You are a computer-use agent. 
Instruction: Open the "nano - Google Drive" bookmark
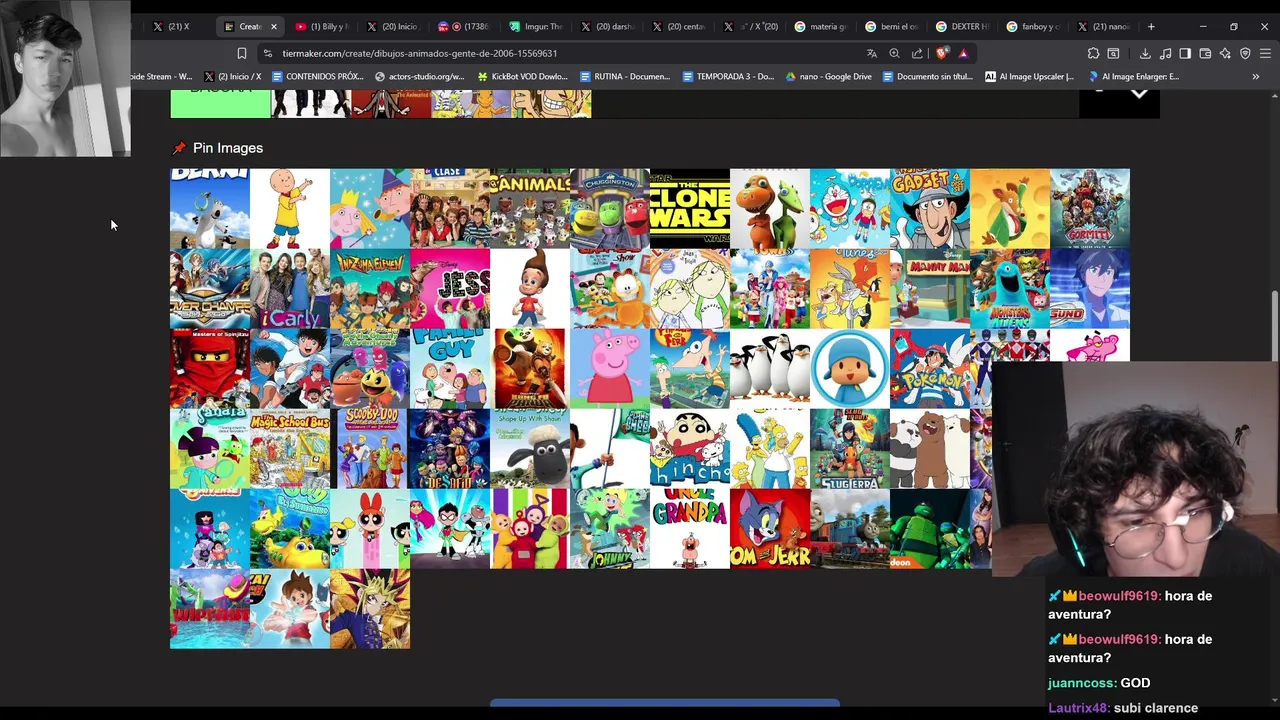(828, 76)
